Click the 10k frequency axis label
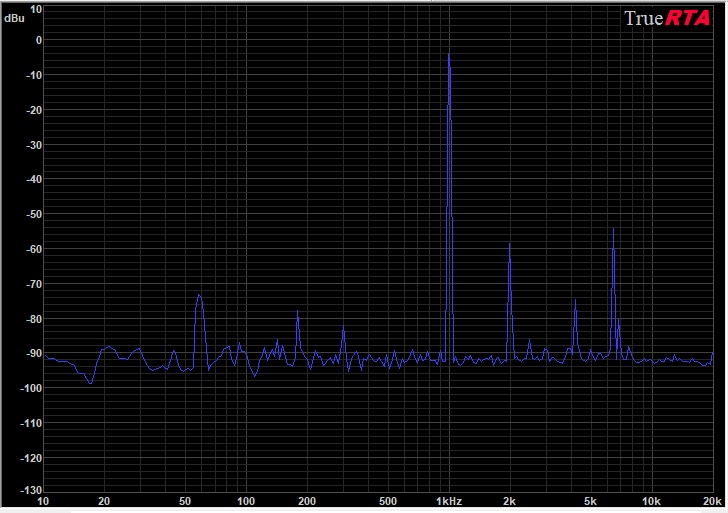Viewport: 728px width, 513px height. point(651,501)
